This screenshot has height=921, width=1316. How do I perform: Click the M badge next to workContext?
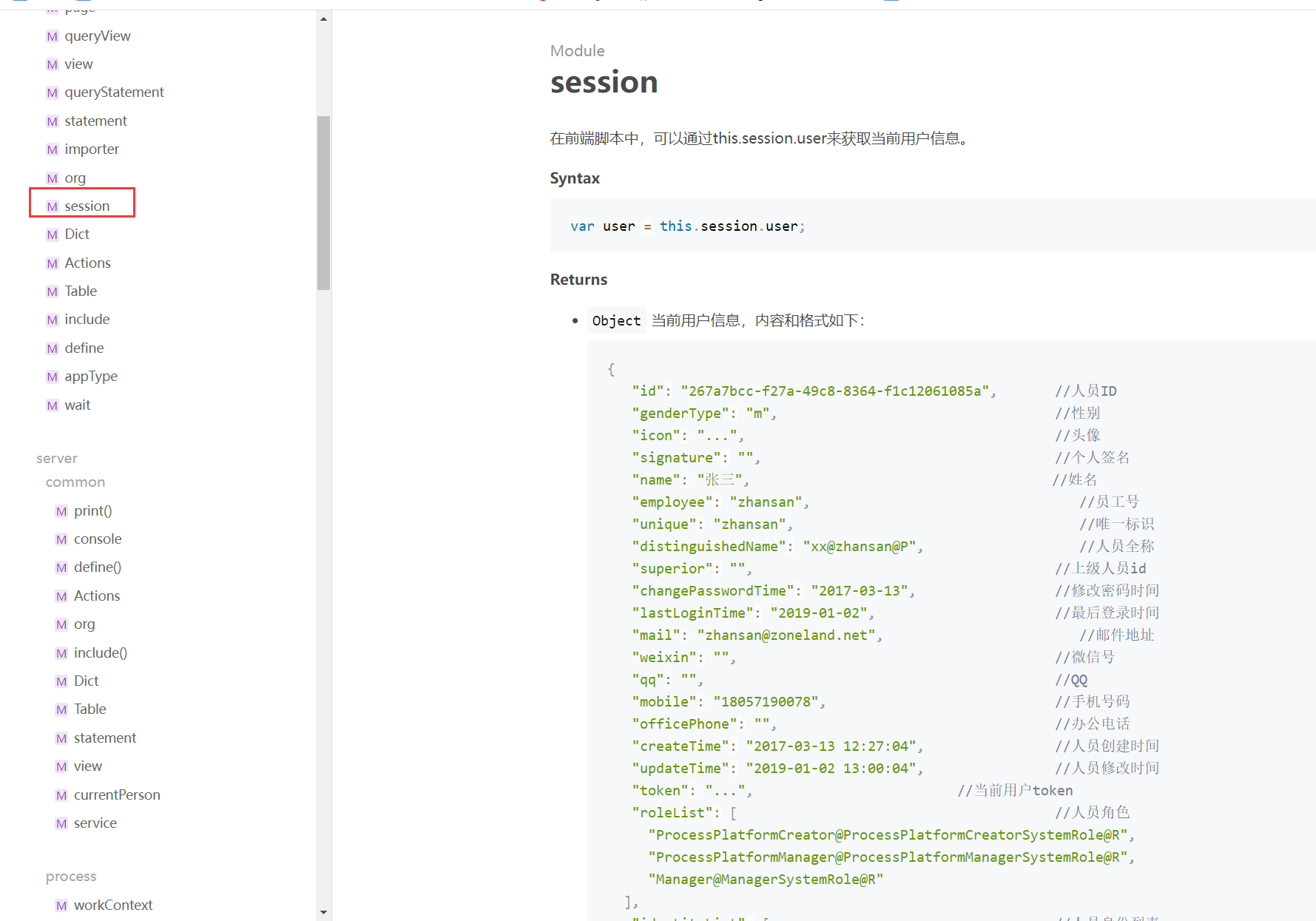tap(61, 905)
